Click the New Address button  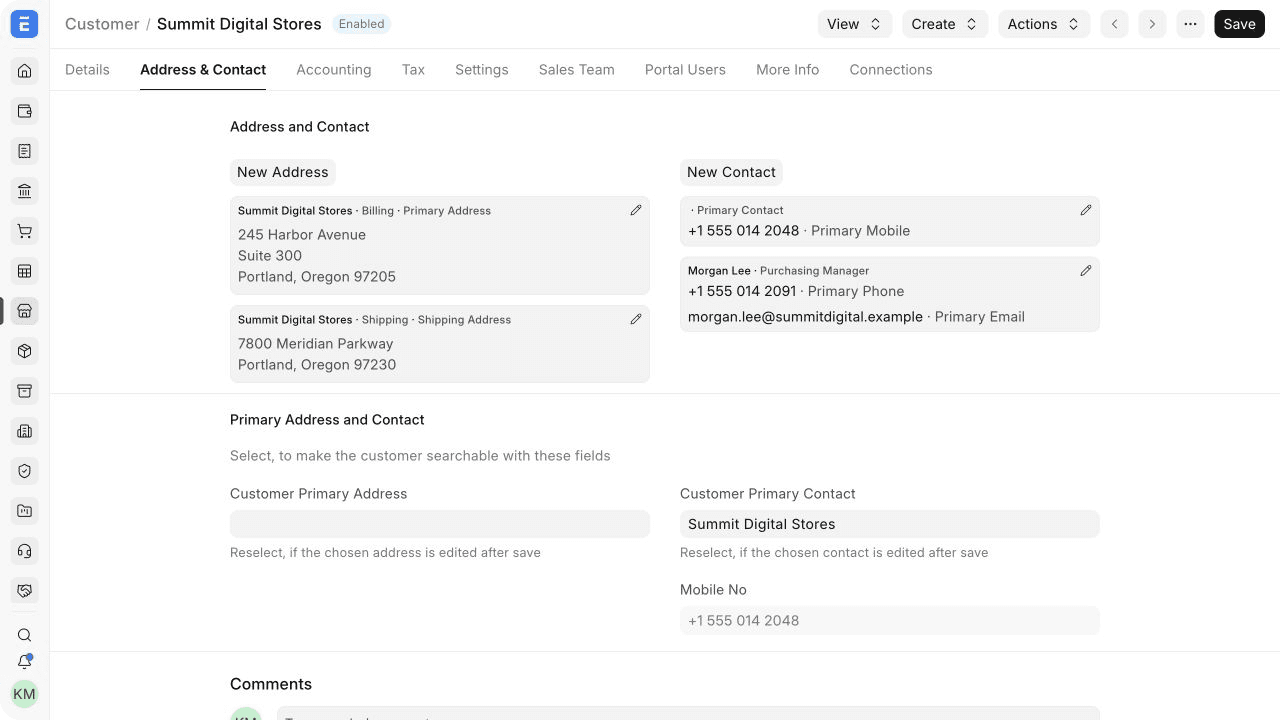283,172
